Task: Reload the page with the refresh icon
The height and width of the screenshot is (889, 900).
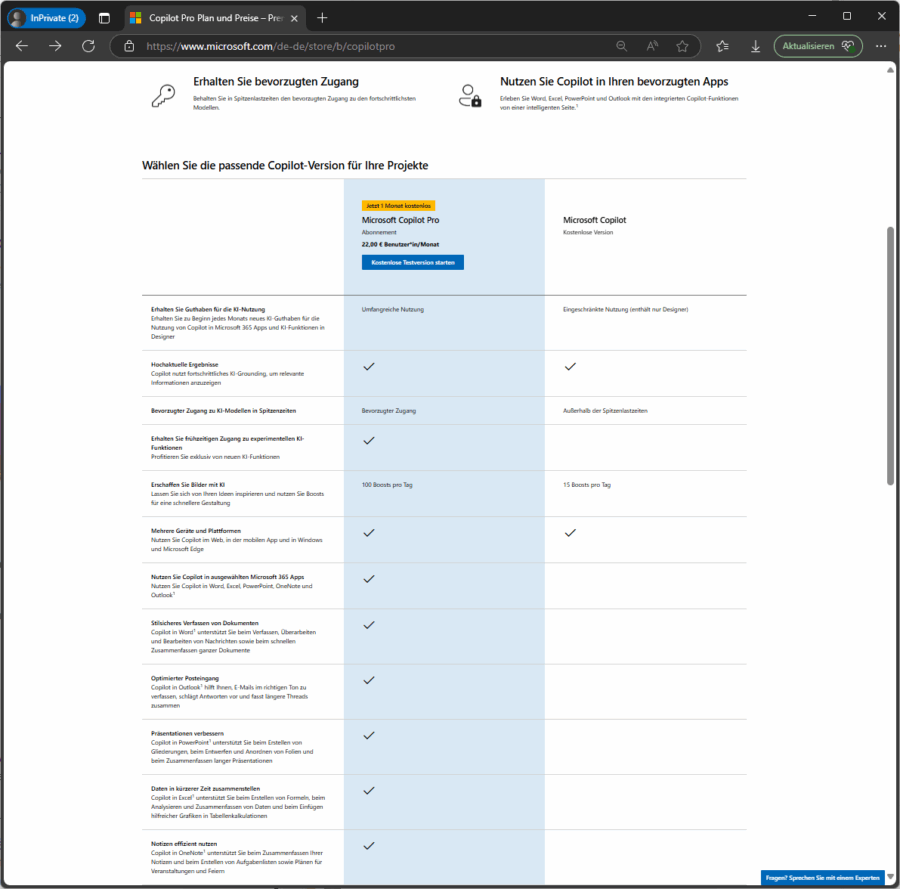Action: coord(88,46)
